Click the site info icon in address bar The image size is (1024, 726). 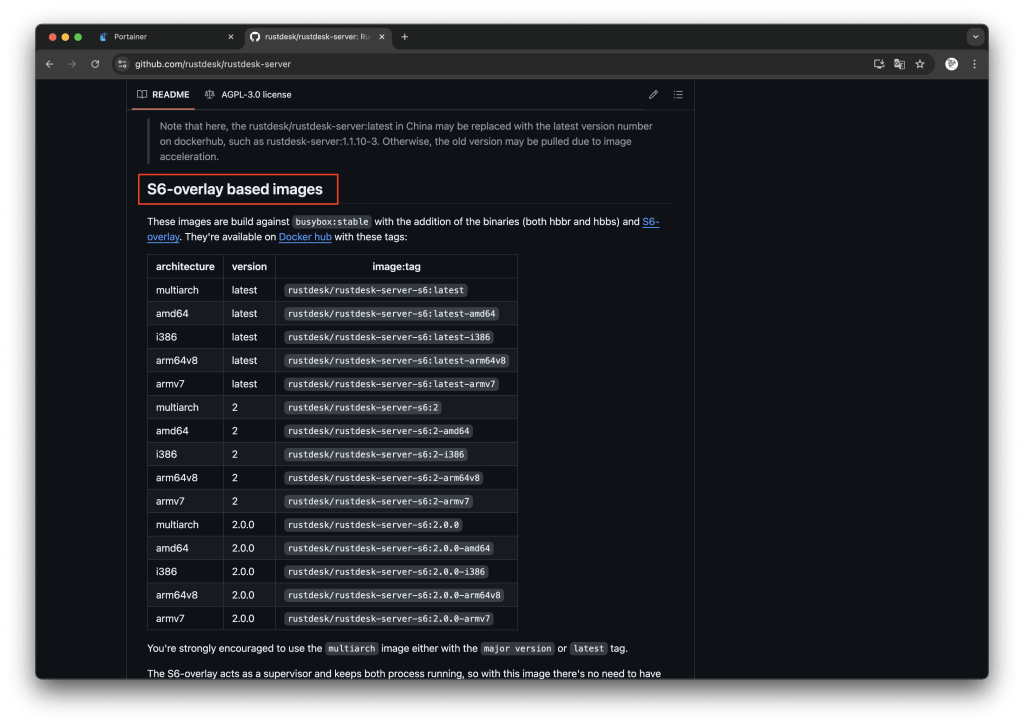coord(122,64)
